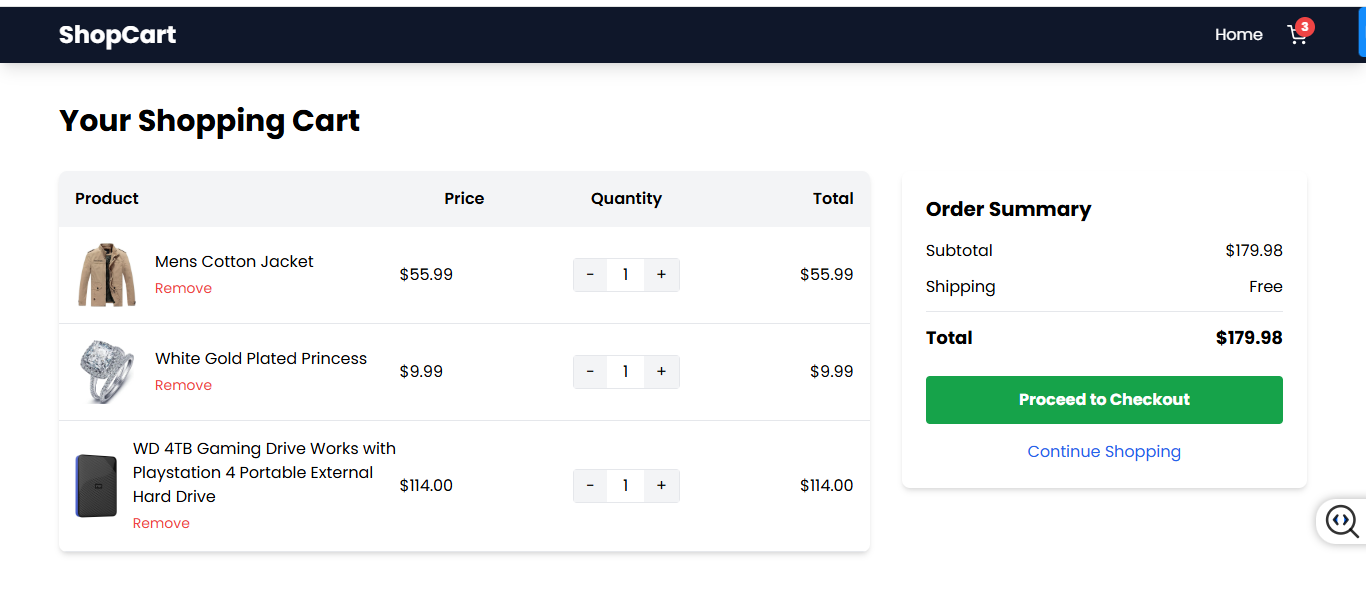Viewport: 1366px width, 611px height.
Task: Increase quantity of Mens Cotton Jacket
Action: pyautogui.click(x=661, y=275)
